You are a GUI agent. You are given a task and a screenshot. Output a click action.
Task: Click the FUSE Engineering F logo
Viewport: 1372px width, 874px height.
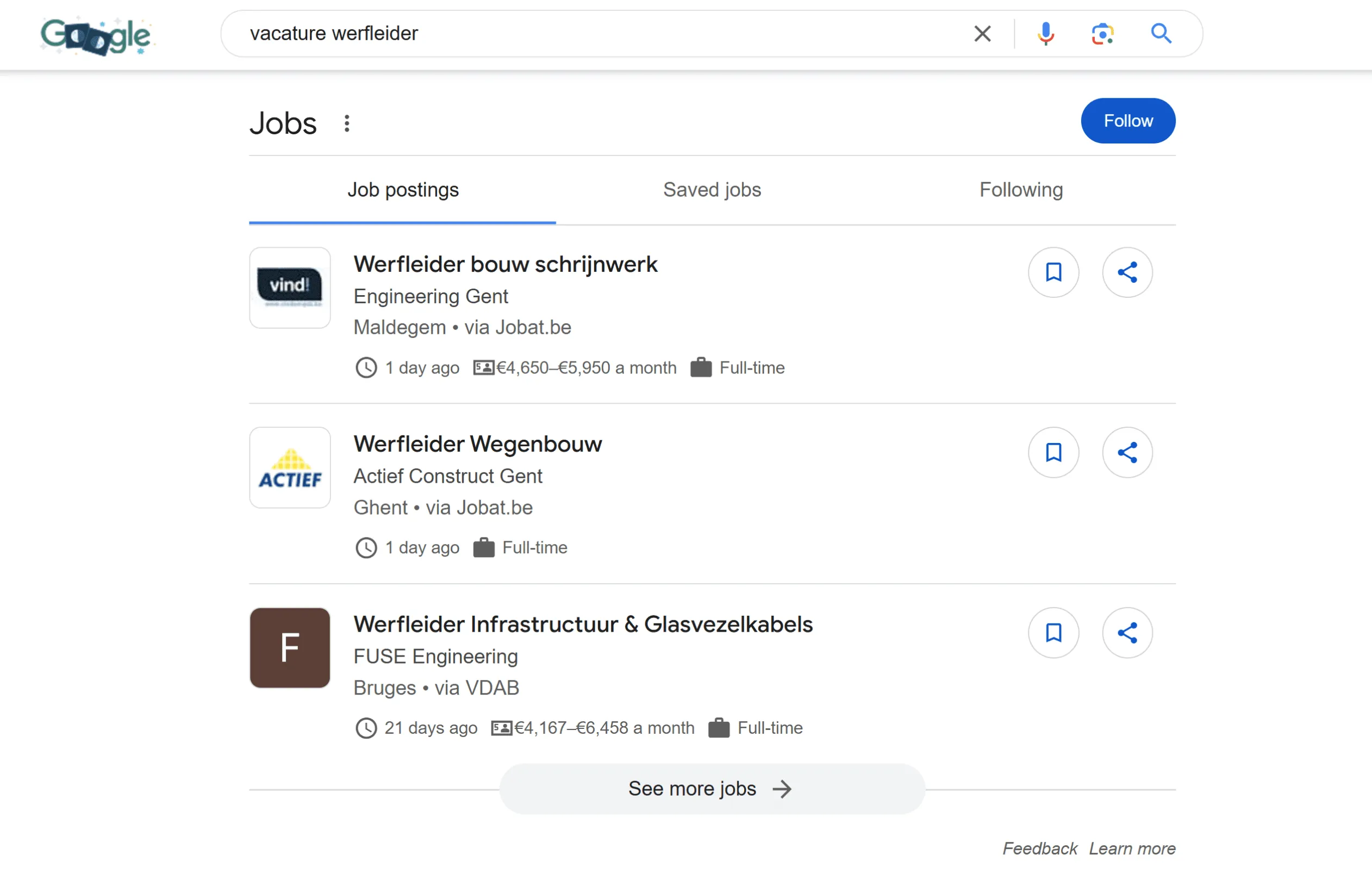290,648
